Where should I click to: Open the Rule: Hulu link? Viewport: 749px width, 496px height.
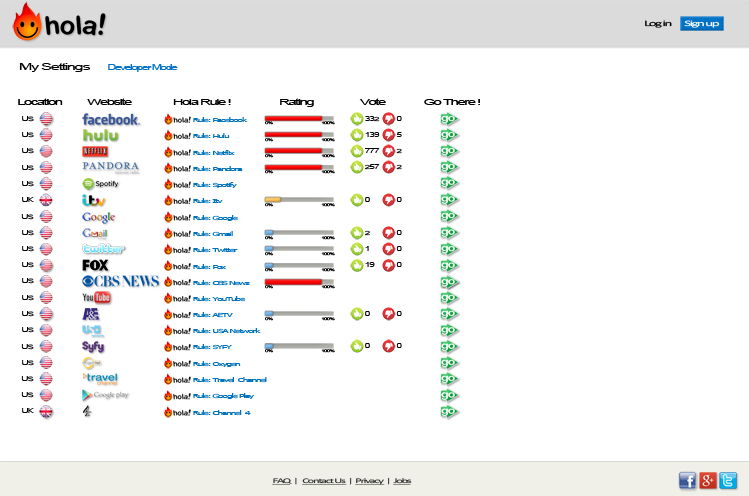coord(211,136)
